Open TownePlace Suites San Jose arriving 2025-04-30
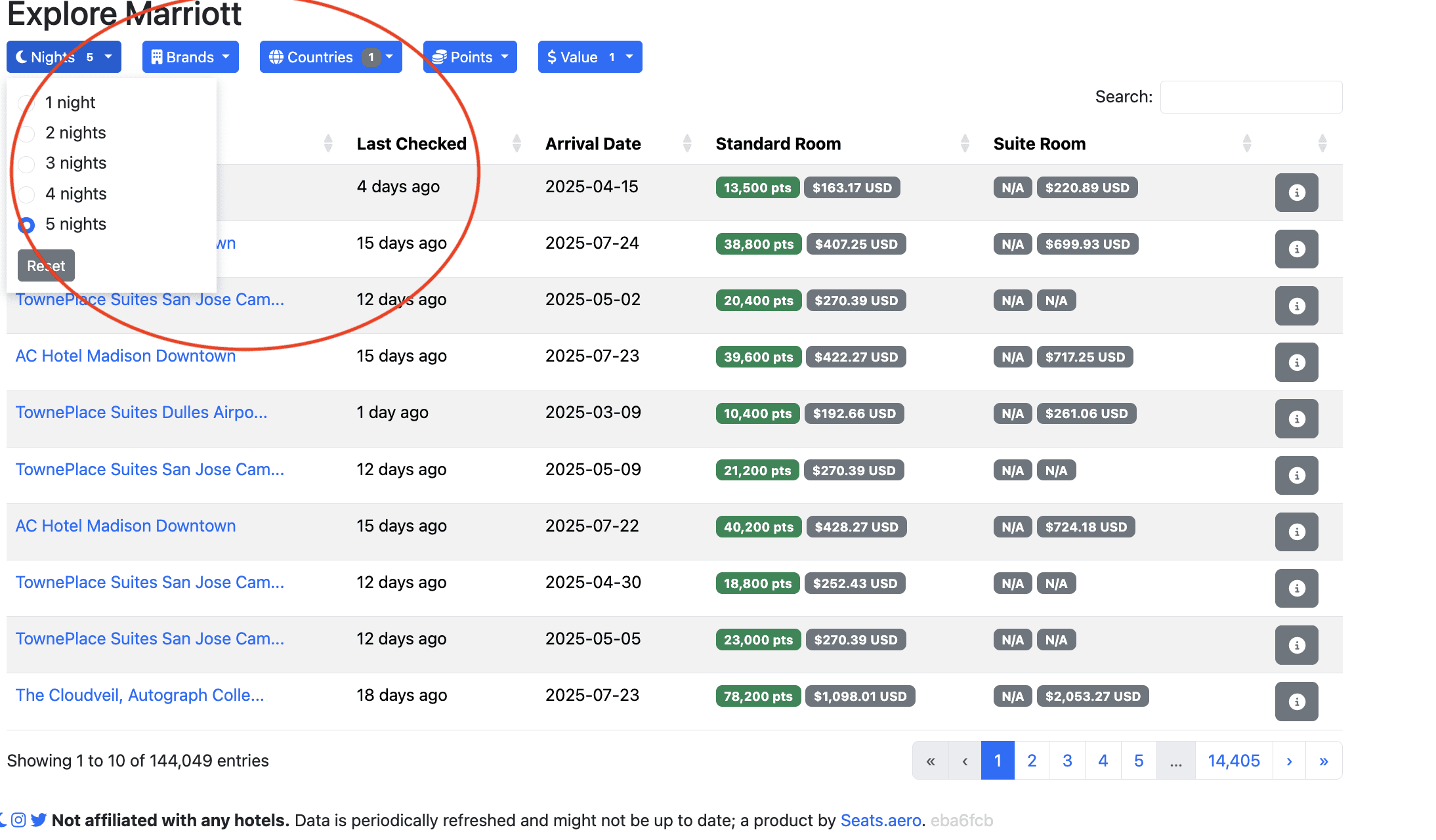1436x840 pixels. tap(150, 582)
